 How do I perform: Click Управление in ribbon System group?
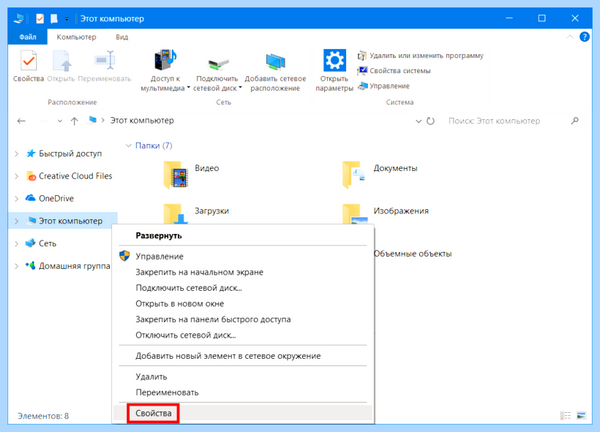coord(383,86)
